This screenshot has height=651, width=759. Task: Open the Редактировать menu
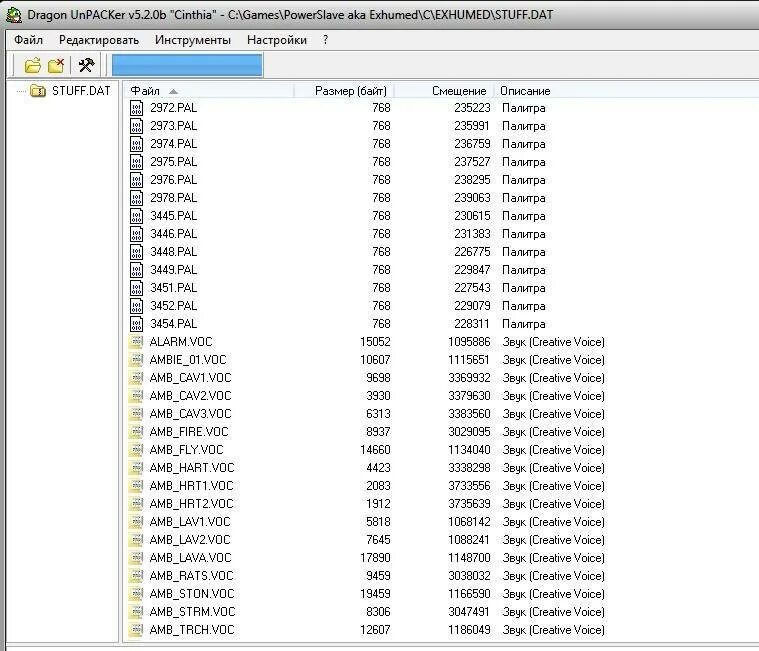coord(99,40)
